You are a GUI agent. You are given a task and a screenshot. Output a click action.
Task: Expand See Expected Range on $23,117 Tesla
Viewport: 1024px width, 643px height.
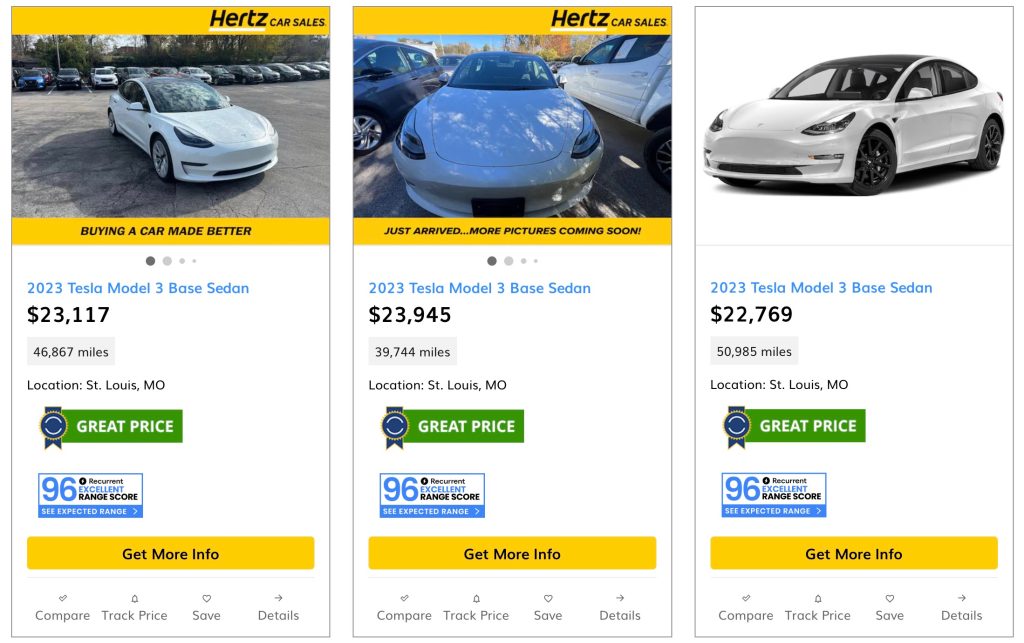click(91, 511)
